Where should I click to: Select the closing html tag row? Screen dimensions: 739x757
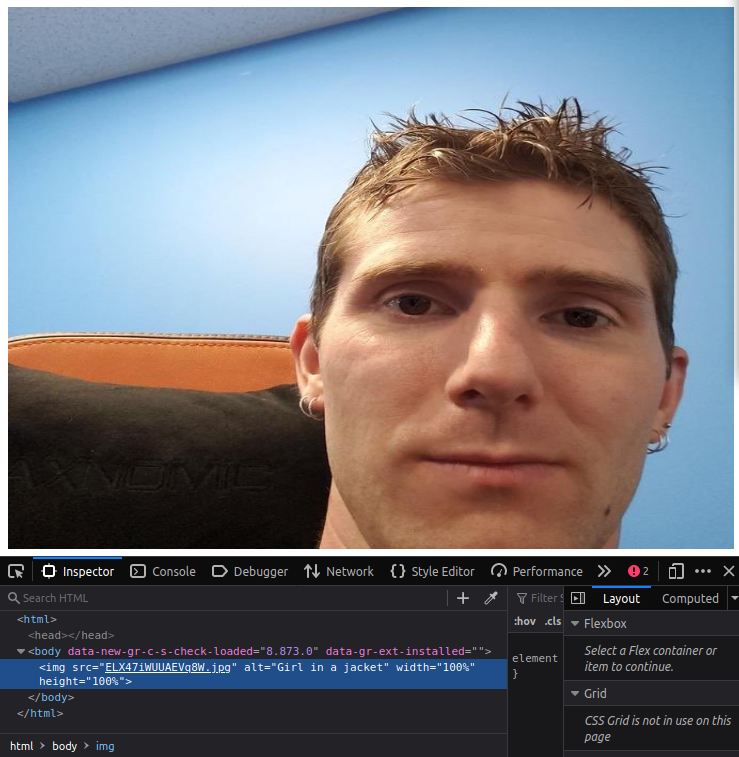click(x=253, y=714)
